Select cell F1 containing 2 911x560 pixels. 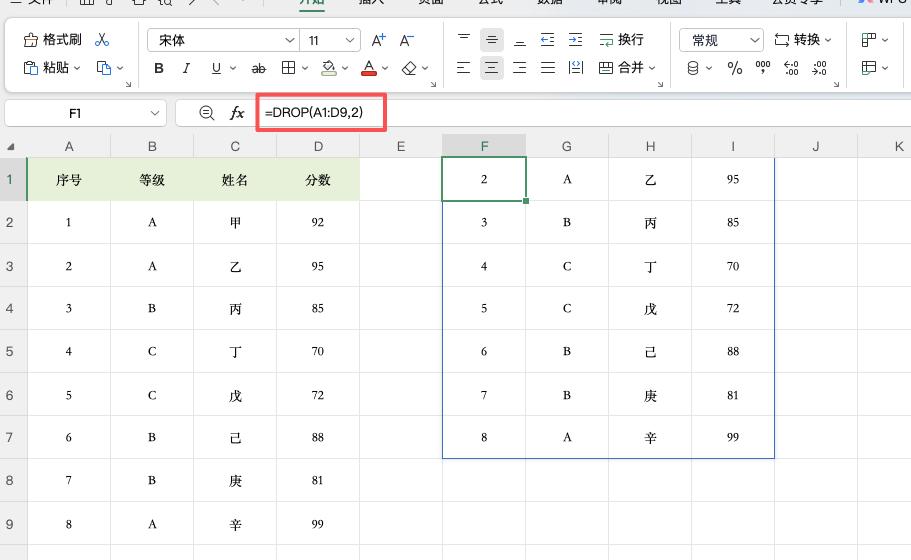tap(484, 179)
